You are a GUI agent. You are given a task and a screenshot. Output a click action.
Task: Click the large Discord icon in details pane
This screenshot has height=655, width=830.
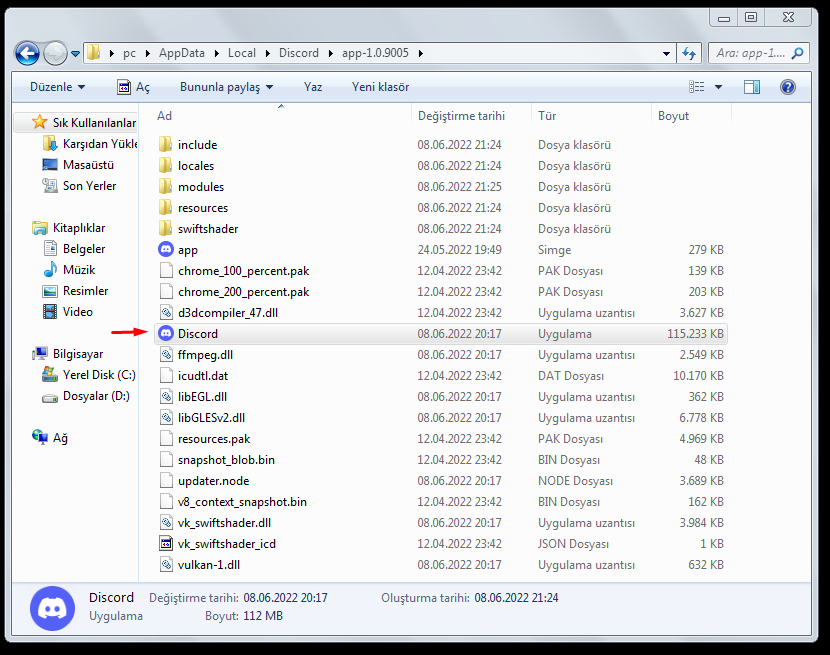pyautogui.click(x=52, y=608)
